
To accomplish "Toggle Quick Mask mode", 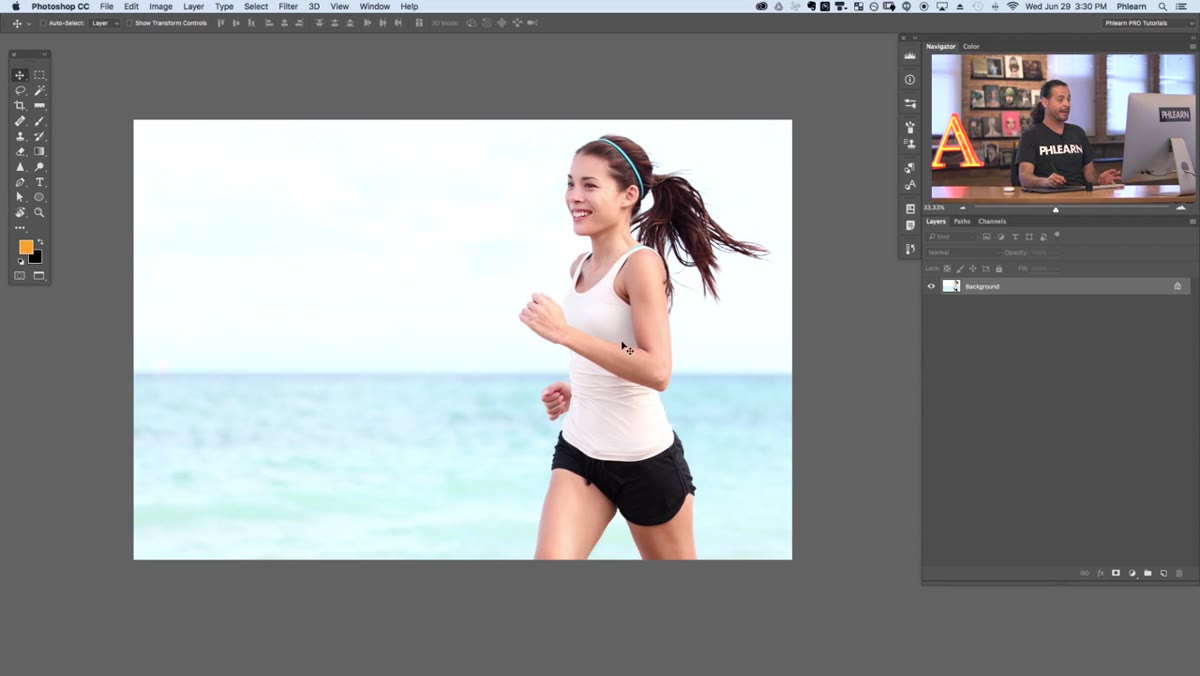I will 19,276.
